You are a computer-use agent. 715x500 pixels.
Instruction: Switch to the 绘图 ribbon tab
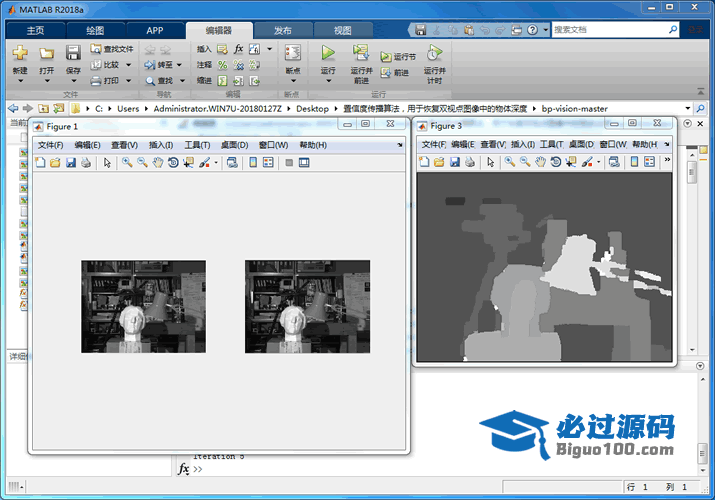tap(95, 30)
